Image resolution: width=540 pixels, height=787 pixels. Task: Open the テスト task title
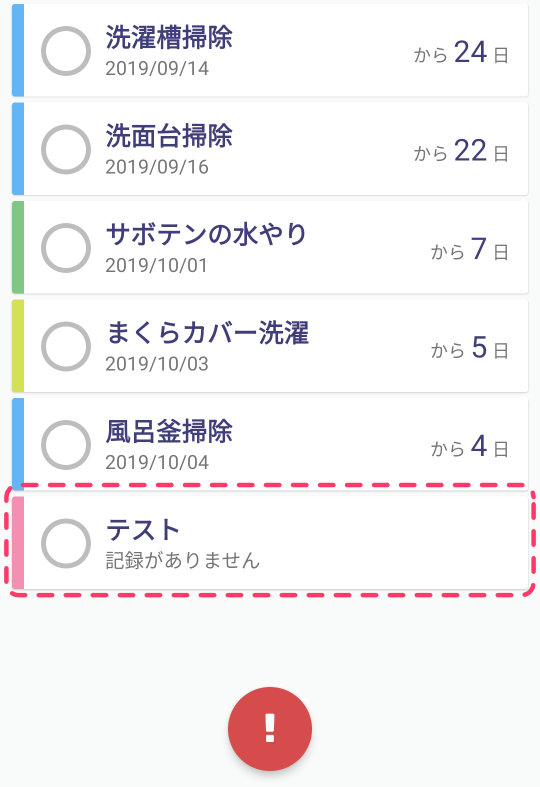(143, 530)
